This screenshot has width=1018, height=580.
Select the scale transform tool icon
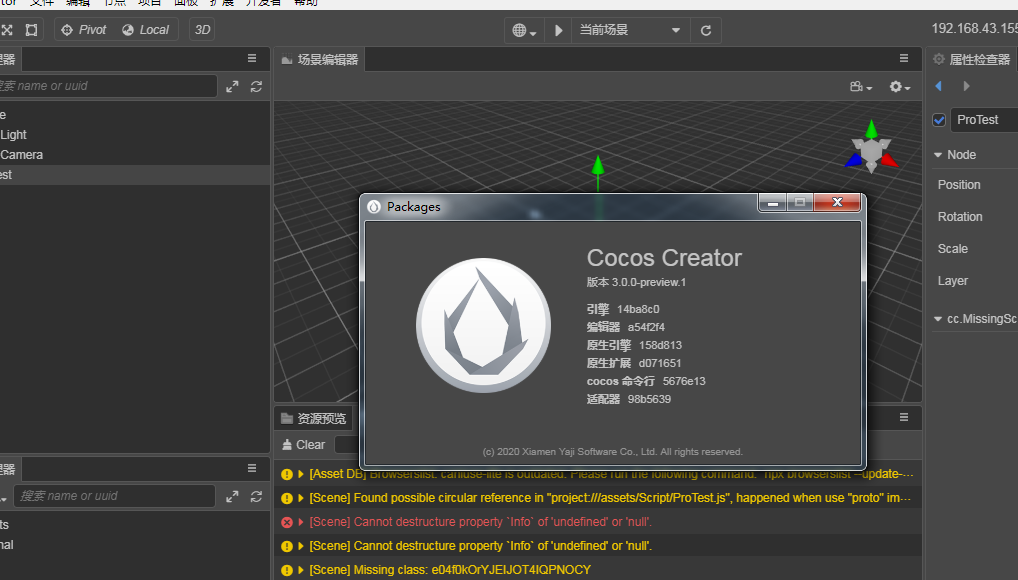(6, 30)
